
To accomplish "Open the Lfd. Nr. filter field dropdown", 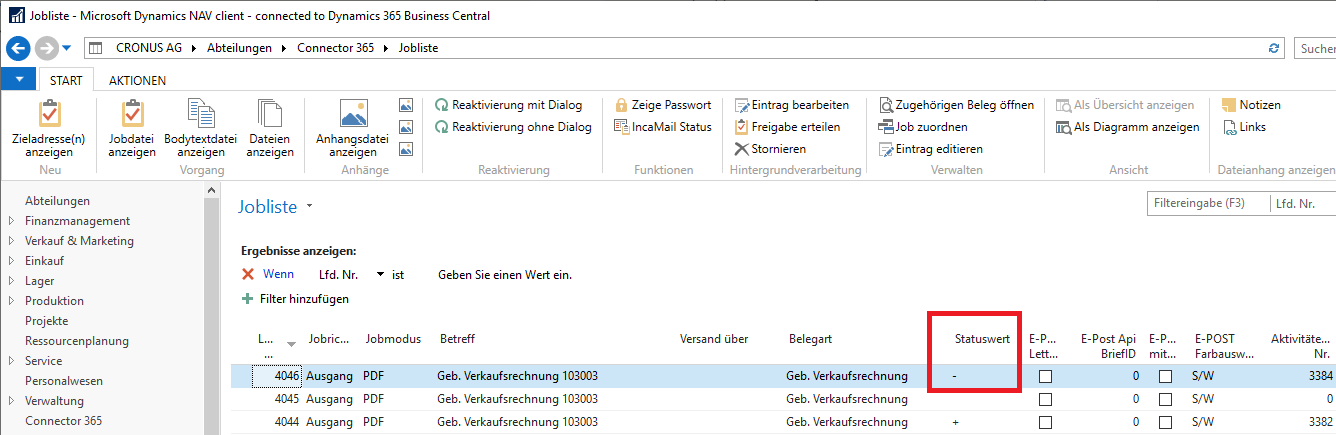I will [x=381, y=274].
